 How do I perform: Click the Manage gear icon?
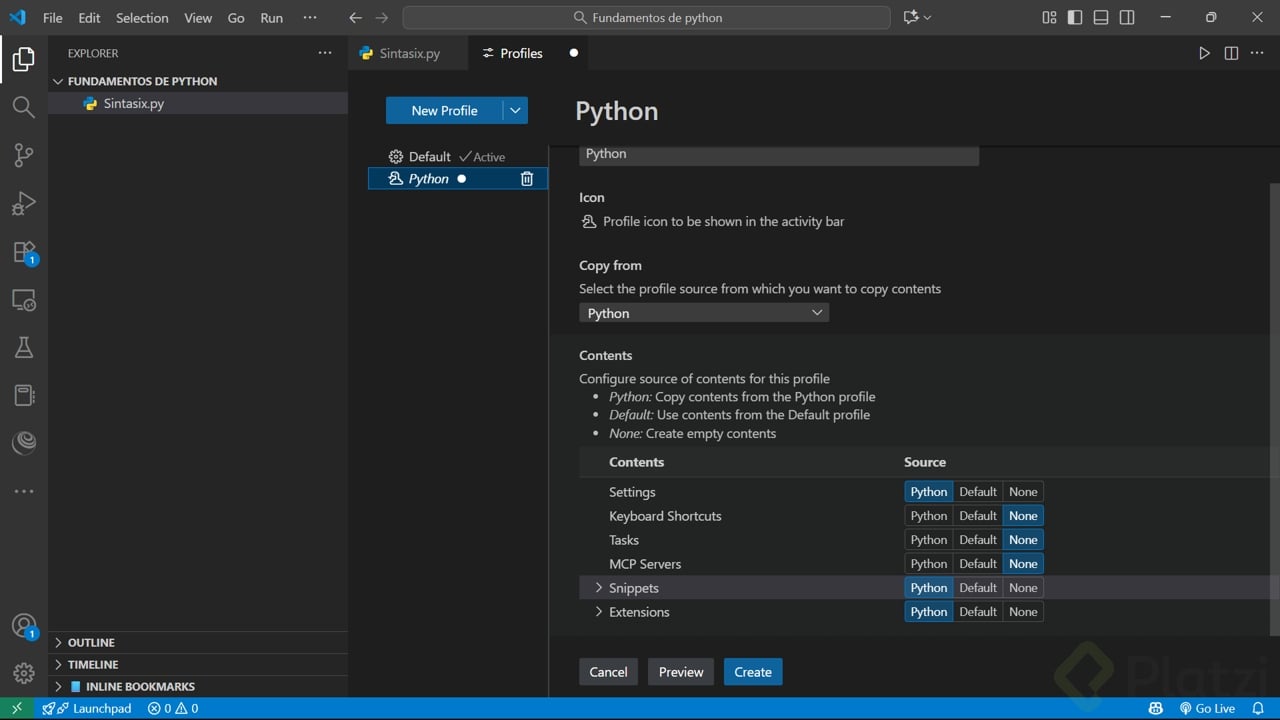(x=24, y=673)
